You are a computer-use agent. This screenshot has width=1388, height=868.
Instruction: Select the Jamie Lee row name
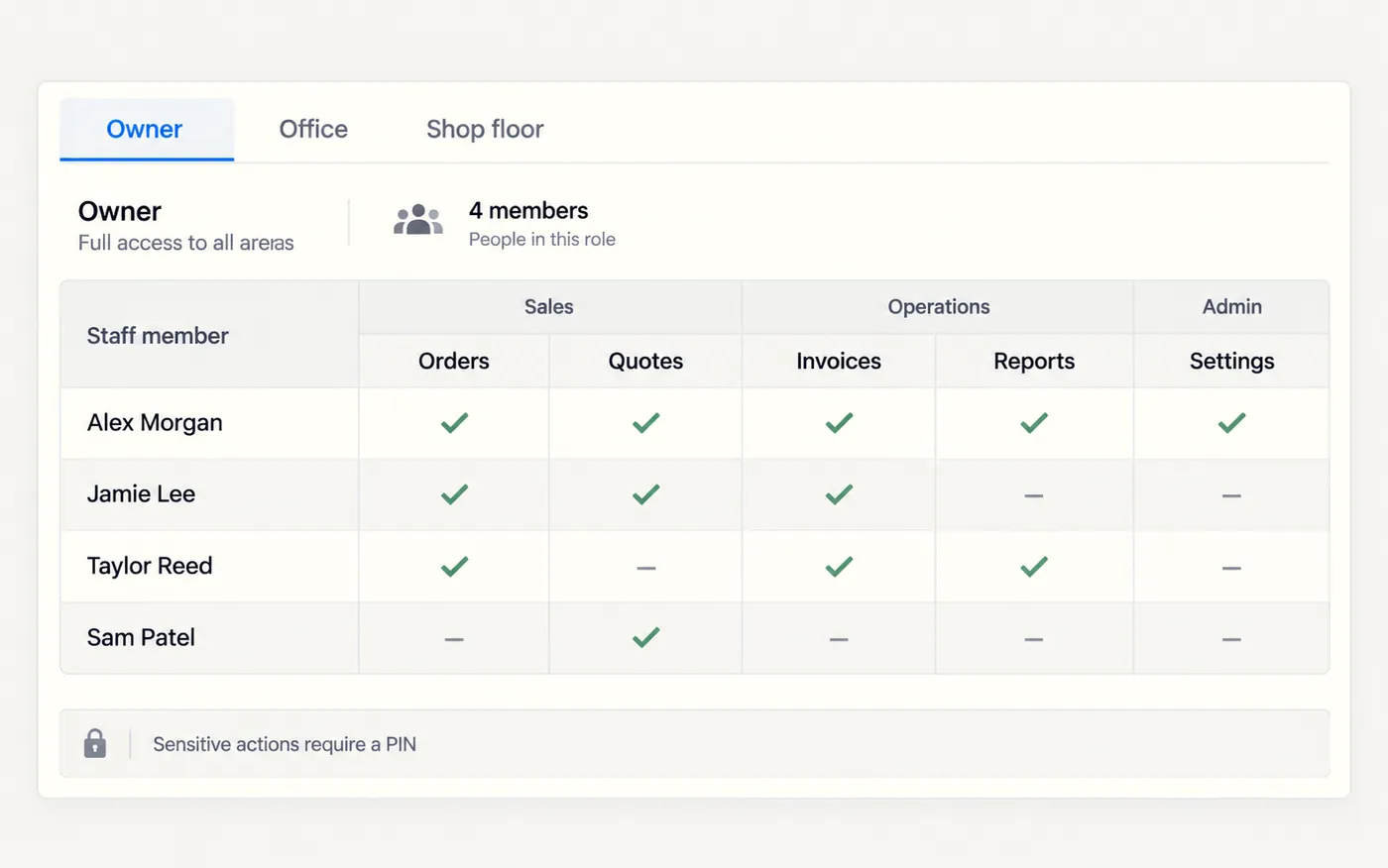[141, 494]
